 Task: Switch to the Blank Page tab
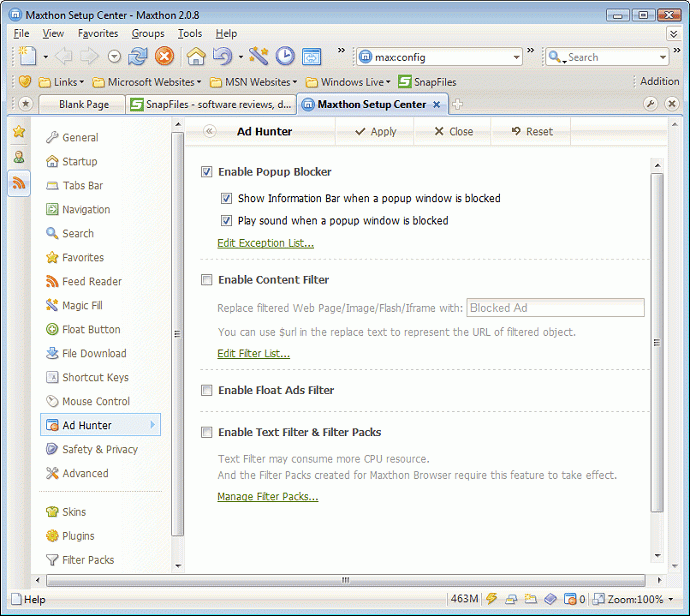click(82, 104)
